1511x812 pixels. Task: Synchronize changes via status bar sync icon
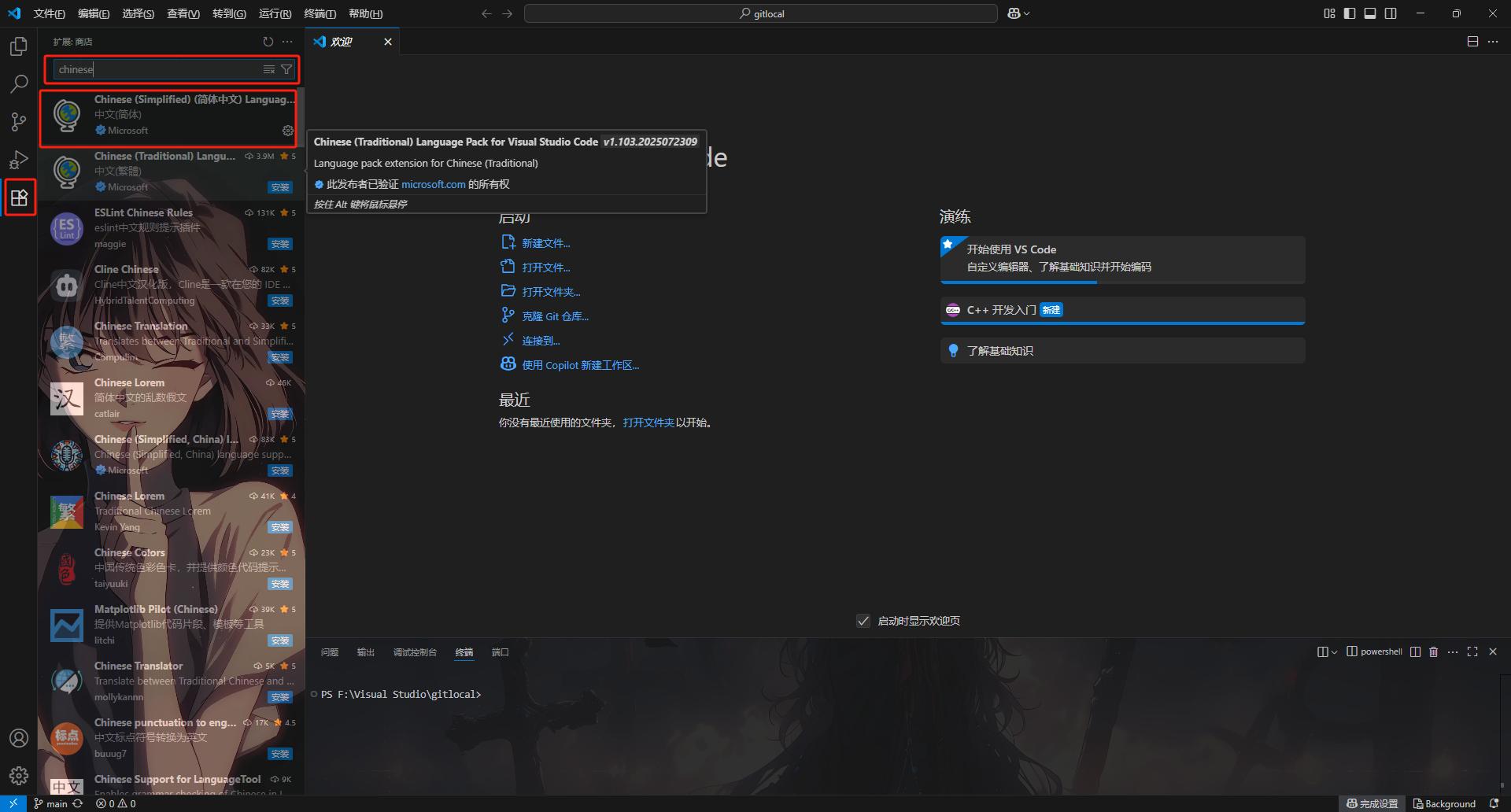pos(78,803)
